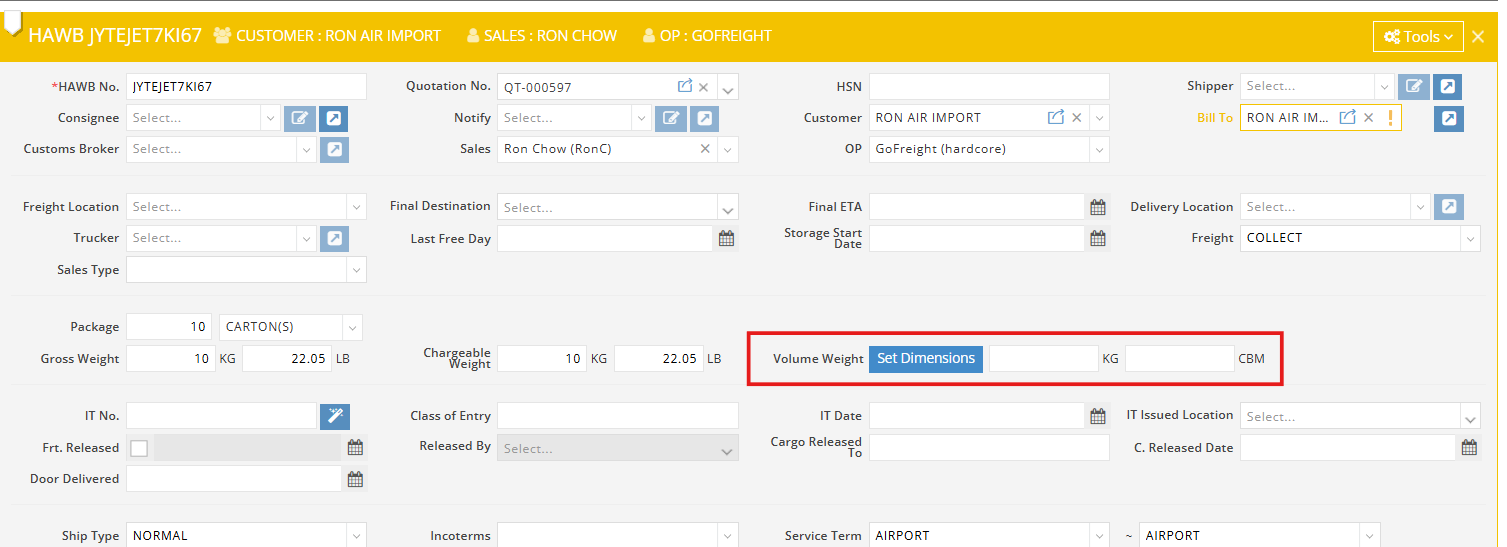Clear the Quotation No. value with X
Viewport: 1507px width, 547px height.
pos(703,87)
